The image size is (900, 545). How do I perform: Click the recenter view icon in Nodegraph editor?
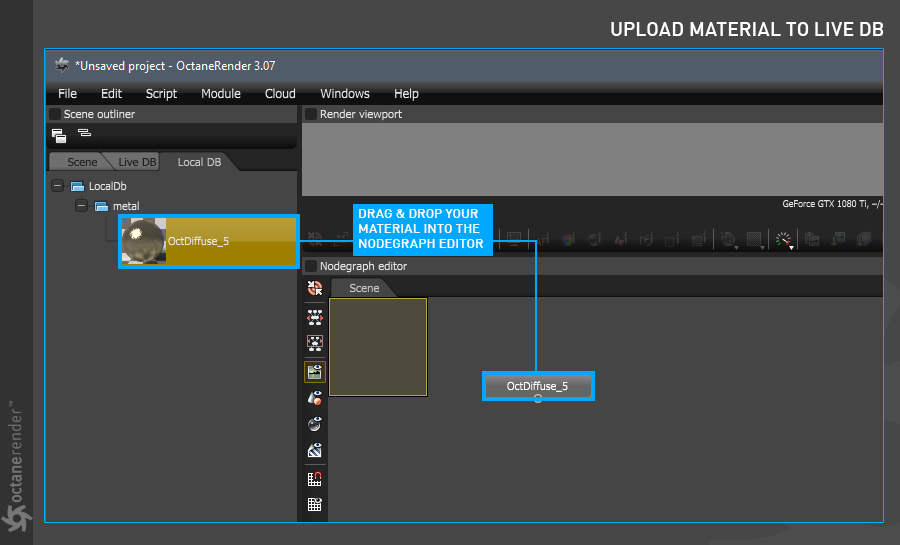[x=315, y=288]
